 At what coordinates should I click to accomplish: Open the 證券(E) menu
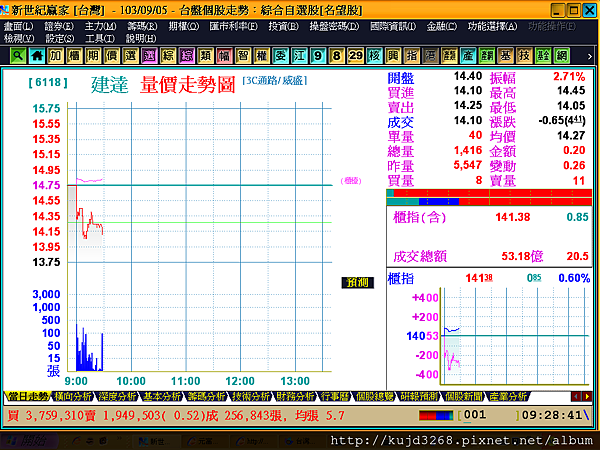[x=59, y=26]
